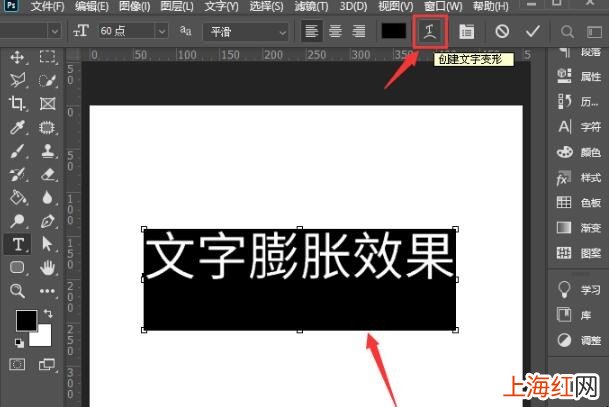Select the History Brush tool
The width and height of the screenshot is (609, 407).
(17, 174)
